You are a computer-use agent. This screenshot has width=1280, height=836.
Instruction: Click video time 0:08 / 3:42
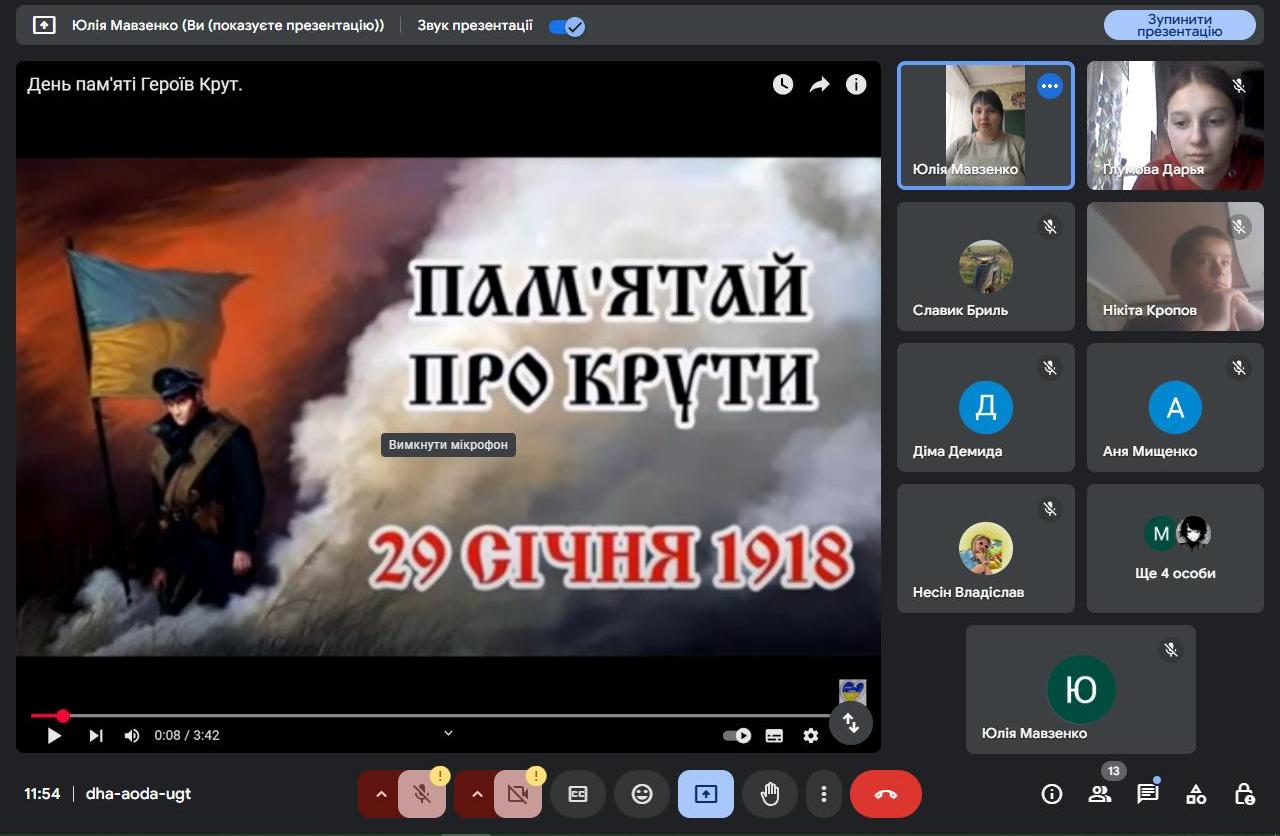point(187,736)
